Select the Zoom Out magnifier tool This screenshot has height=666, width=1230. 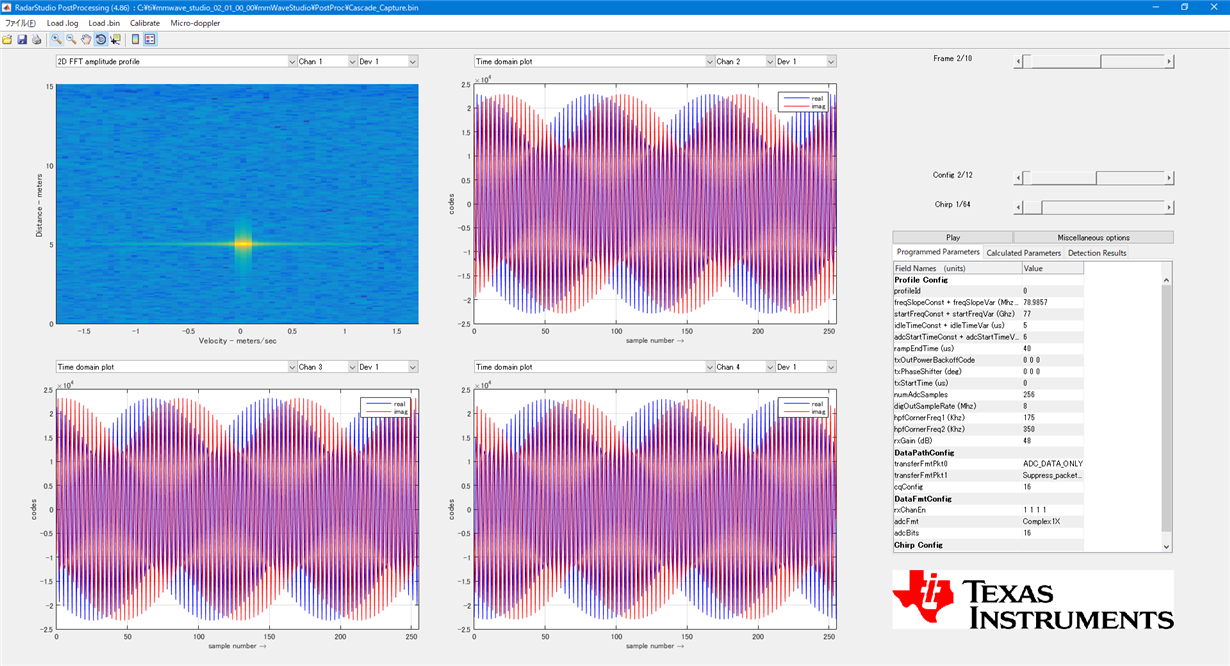click(71, 40)
